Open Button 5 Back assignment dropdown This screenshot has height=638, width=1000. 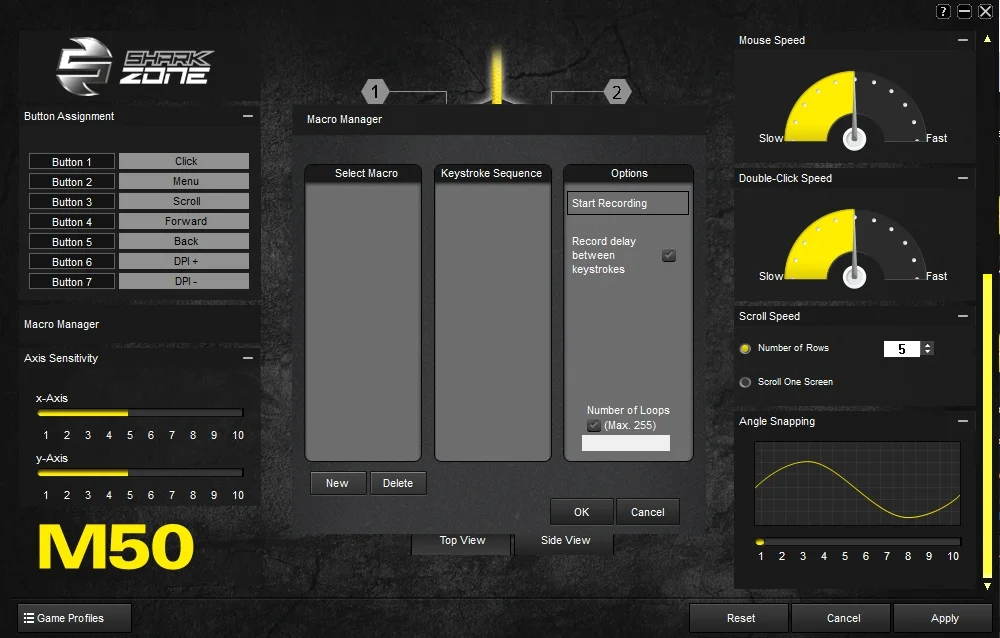pos(184,241)
